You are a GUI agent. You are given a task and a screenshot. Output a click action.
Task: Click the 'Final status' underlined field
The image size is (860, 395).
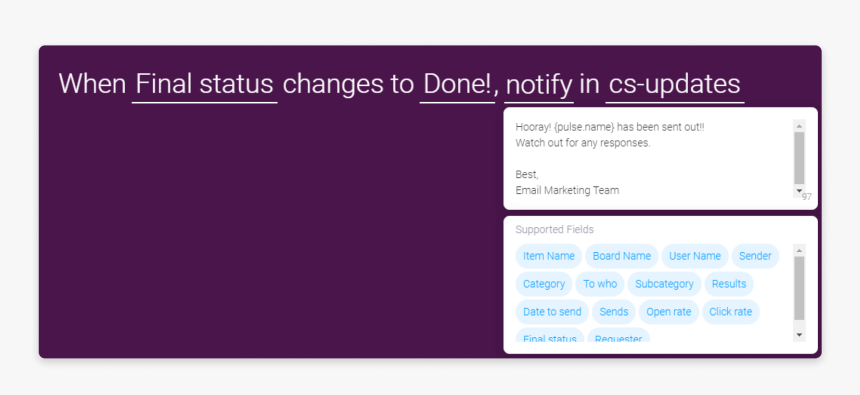tap(205, 85)
